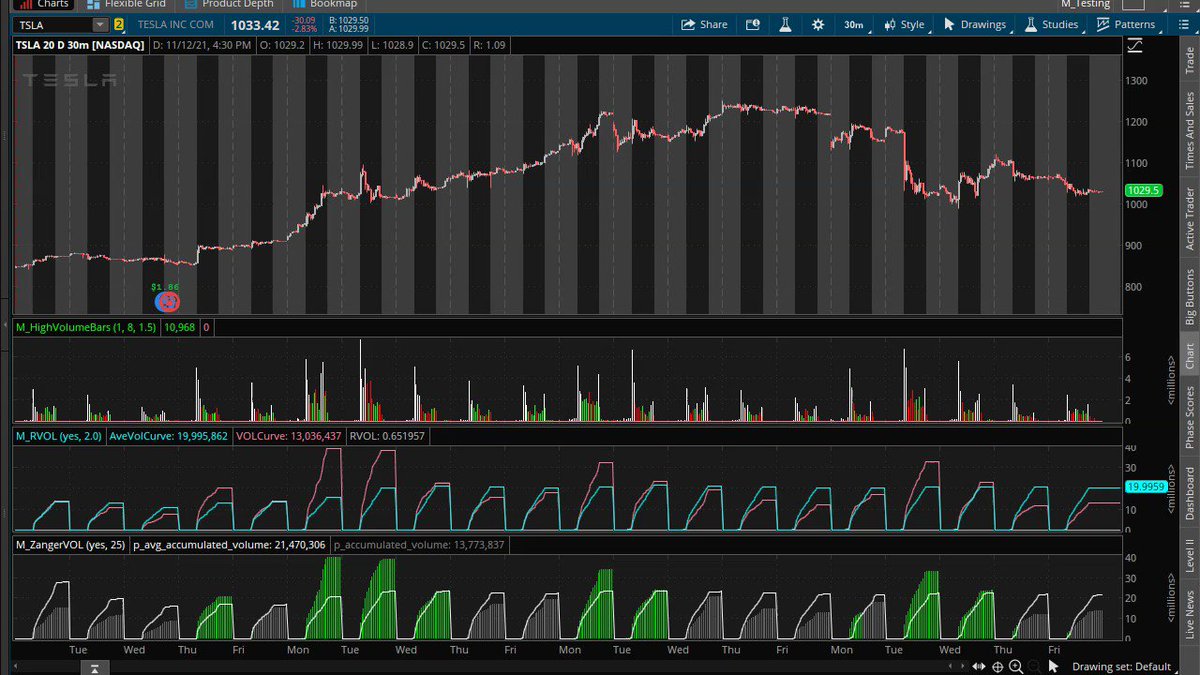Open the Active Trader side tab
Screen dimensions: 1200x675
tap(1189, 219)
